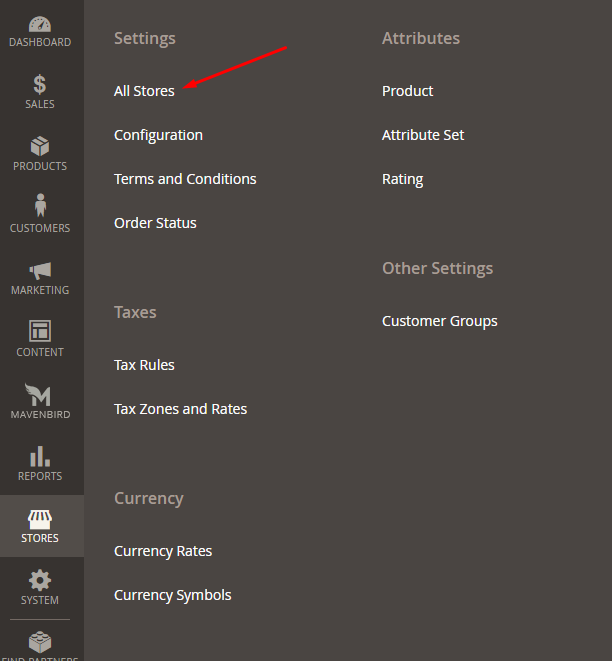The width and height of the screenshot is (612, 661).
Task: Open Tax Zones and Rates
Action: (x=180, y=409)
